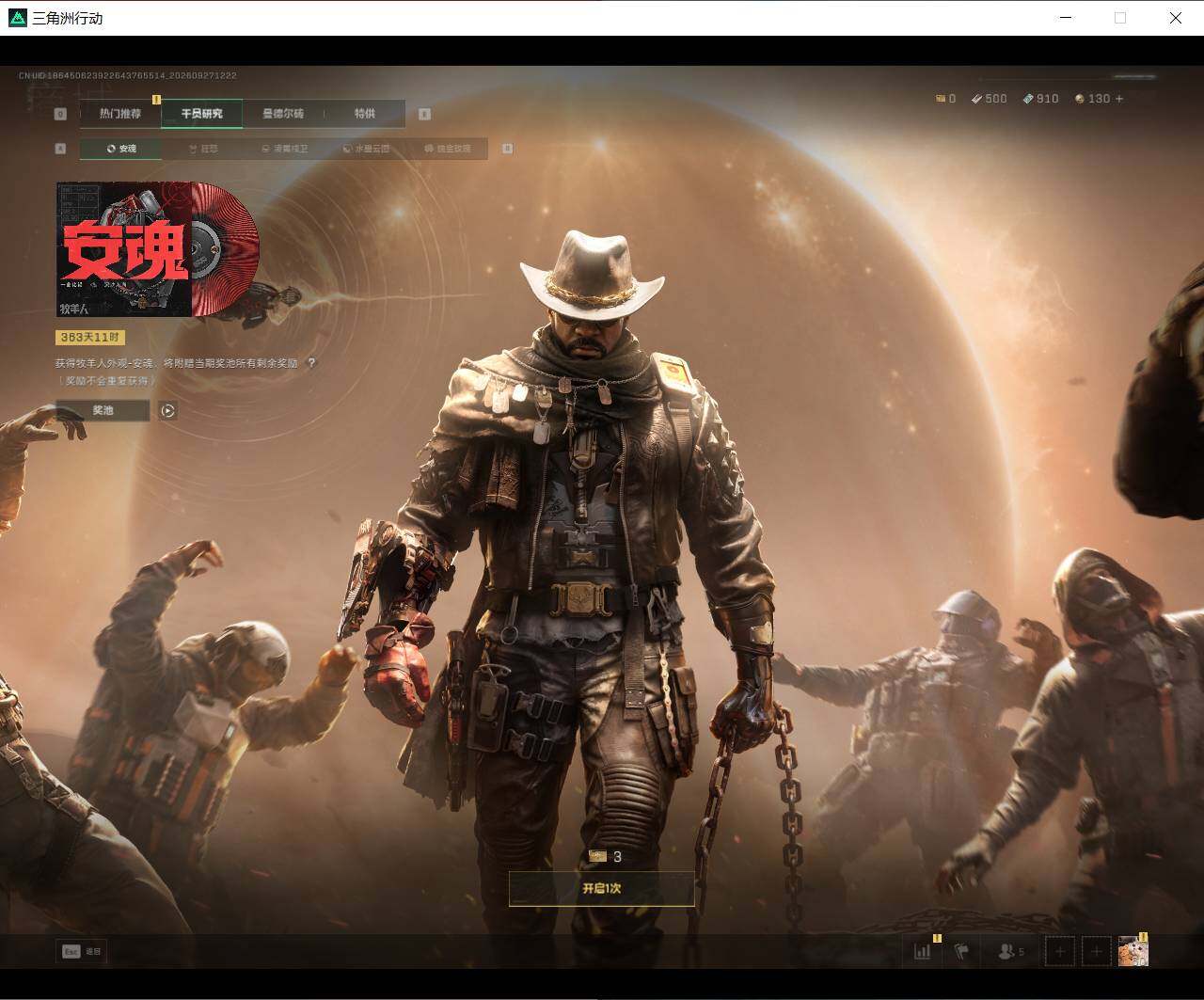Open the 安魂 vinyl record banner

coord(157,249)
